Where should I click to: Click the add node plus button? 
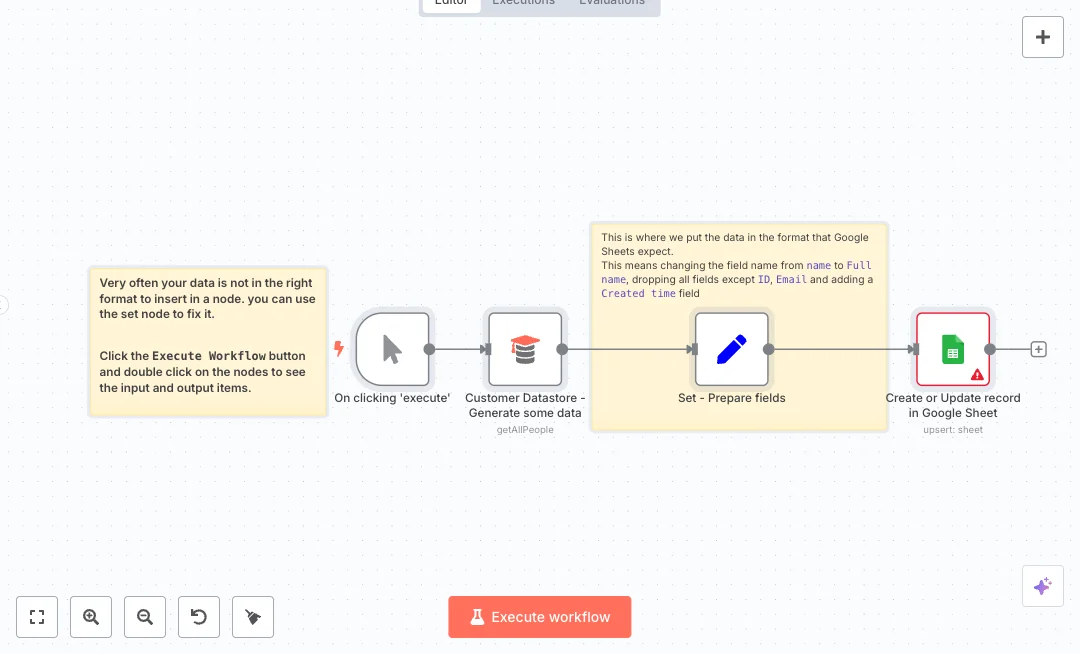coord(1043,37)
